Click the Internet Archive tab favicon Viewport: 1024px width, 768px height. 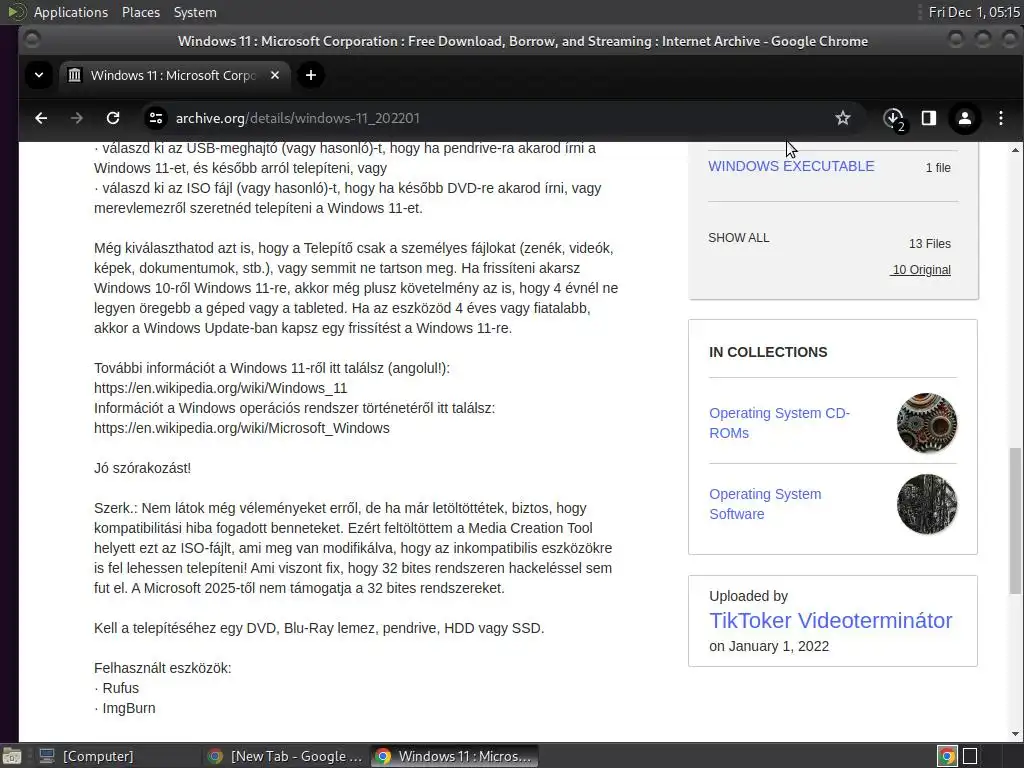coord(75,75)
